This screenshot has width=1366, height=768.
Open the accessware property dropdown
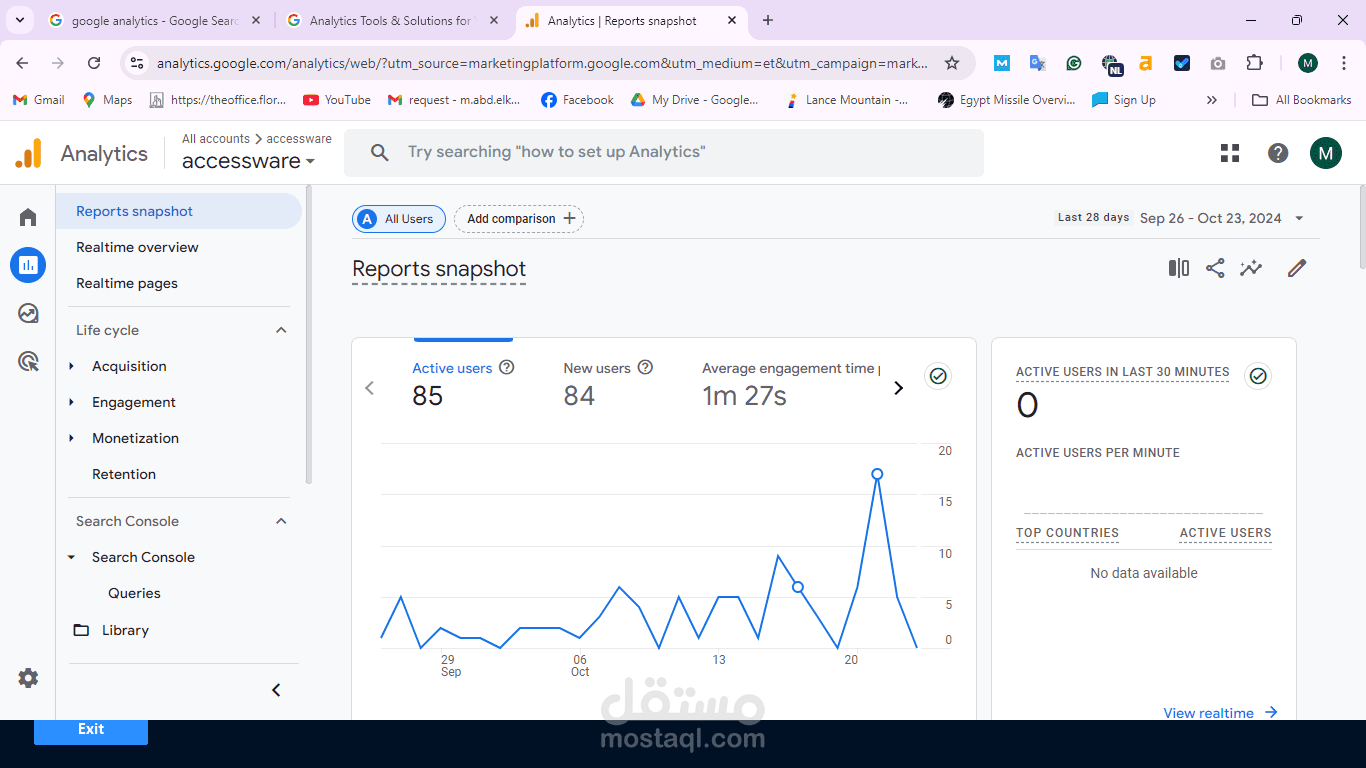click(x=249, y=161)
